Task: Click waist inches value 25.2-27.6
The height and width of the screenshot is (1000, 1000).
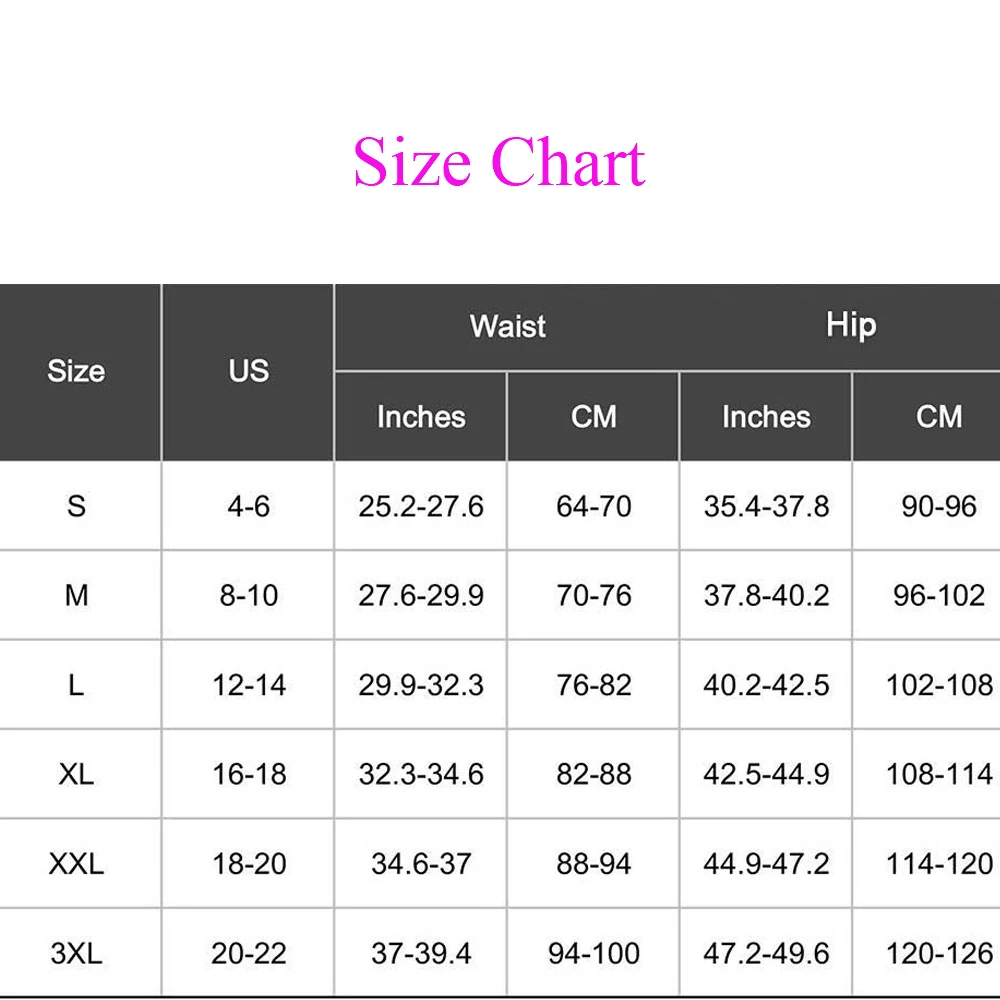Action: [421, 506]
